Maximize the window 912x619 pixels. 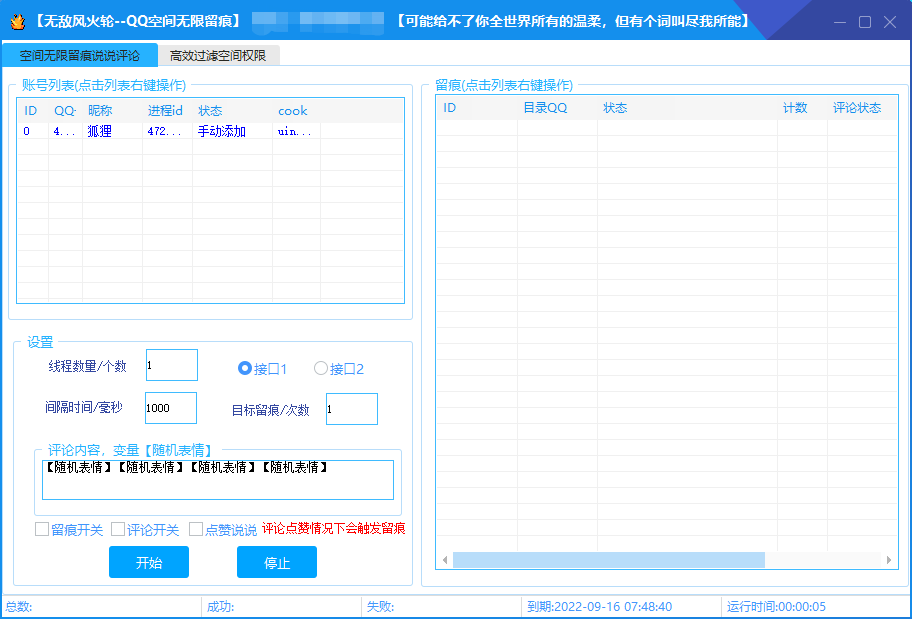pyautogui.click(x=865, y=22)
